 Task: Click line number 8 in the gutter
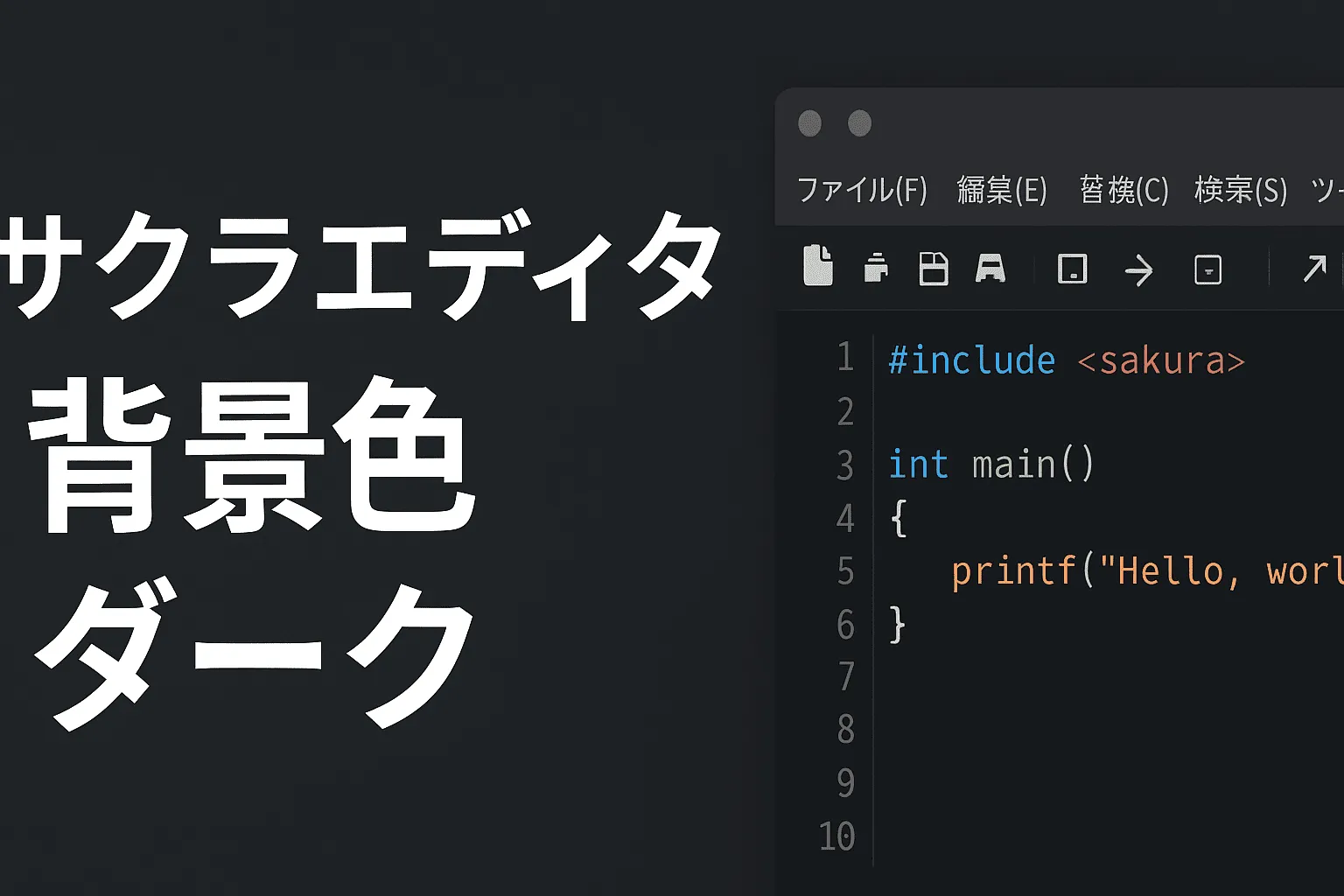(845, 730)
